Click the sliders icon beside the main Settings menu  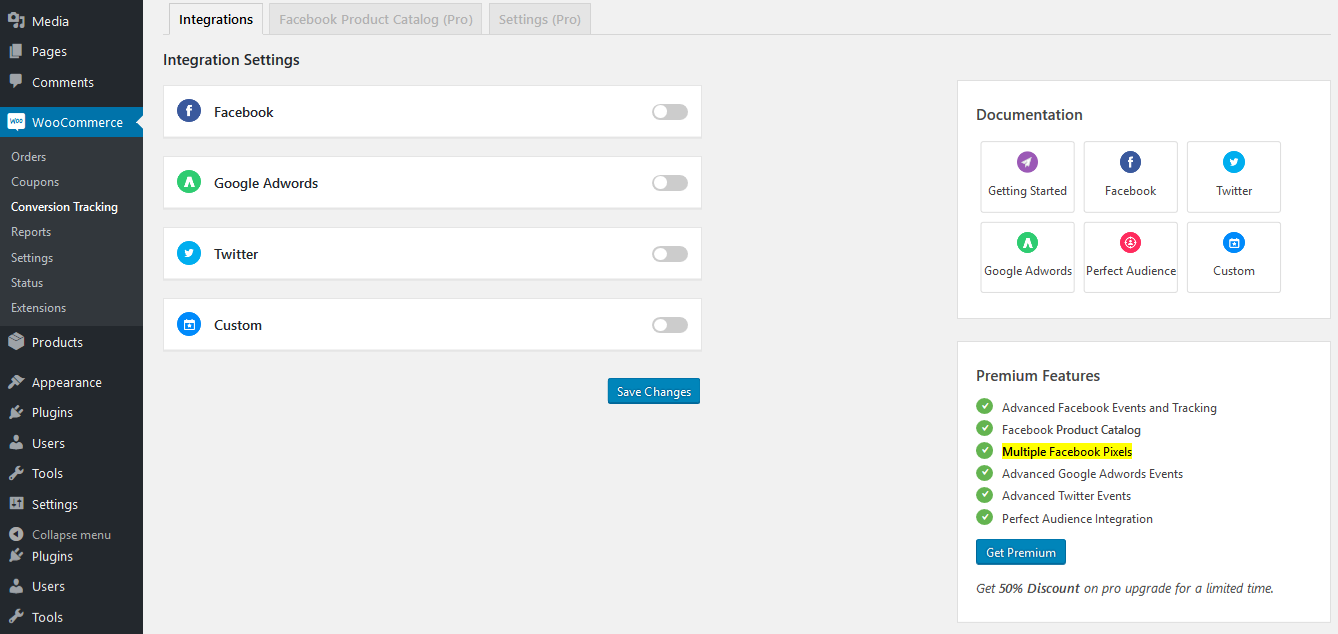click(16, 504)
